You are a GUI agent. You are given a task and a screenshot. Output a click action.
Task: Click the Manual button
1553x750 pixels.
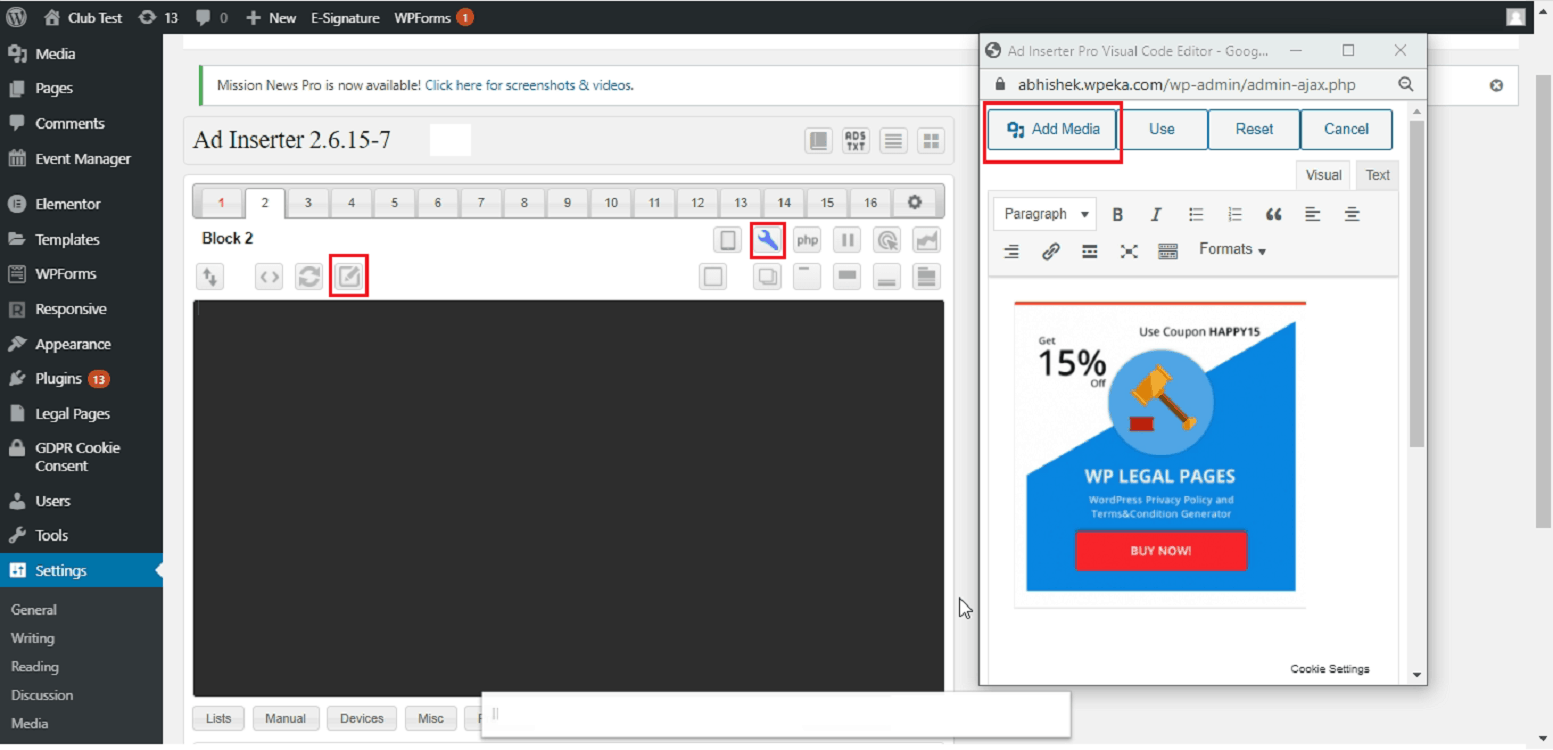286,719
